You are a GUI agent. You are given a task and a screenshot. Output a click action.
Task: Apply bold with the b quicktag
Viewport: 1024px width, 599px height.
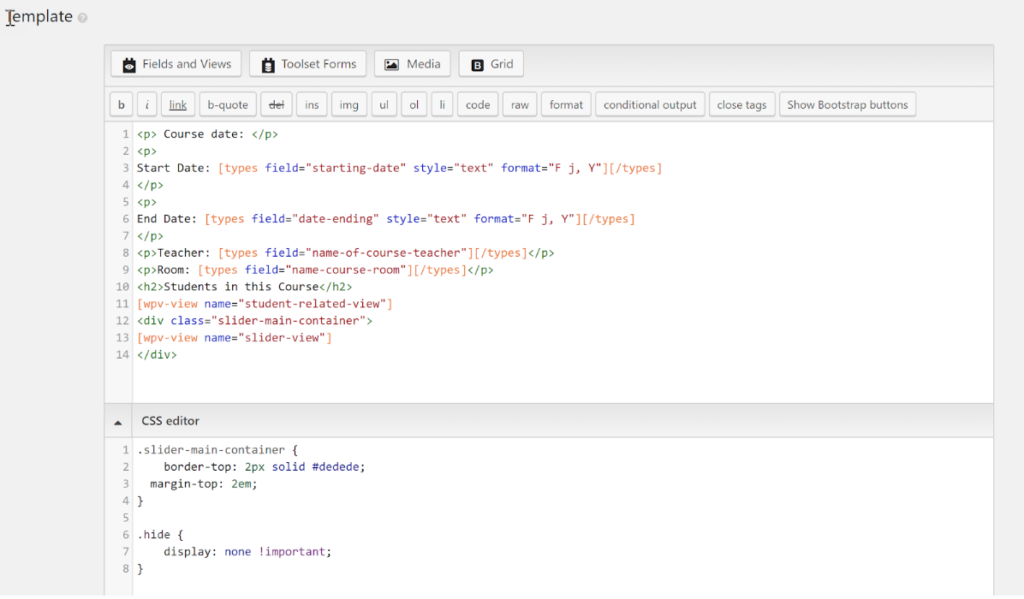coord(120,105)
